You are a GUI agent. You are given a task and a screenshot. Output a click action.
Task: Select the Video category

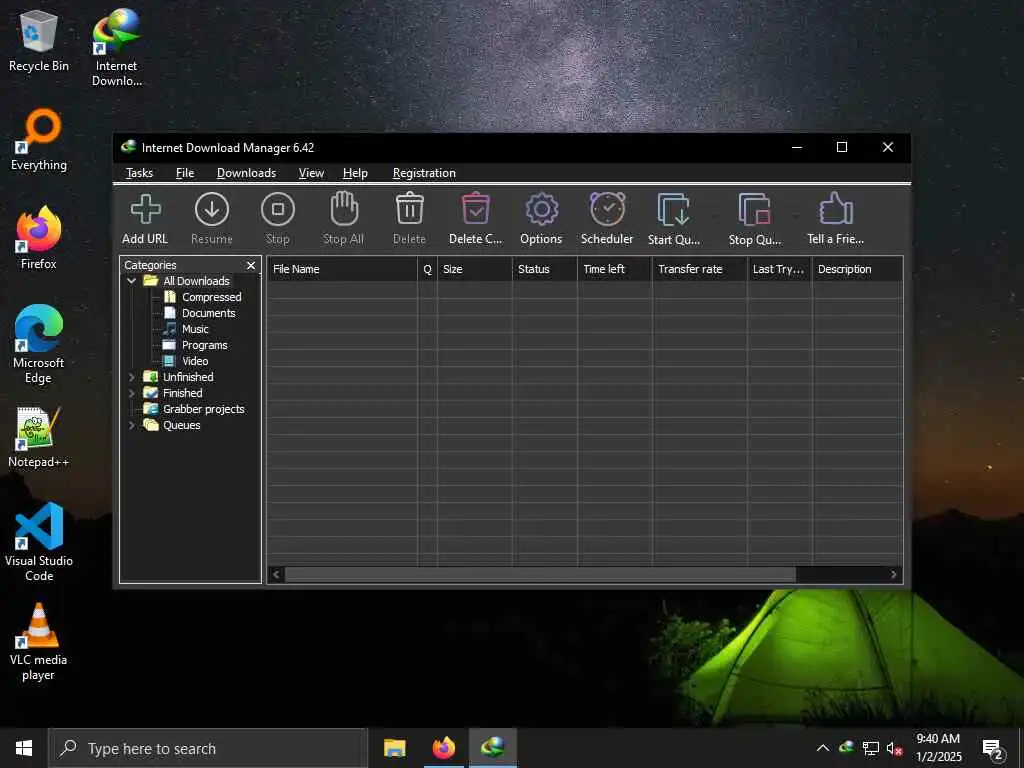195,361
